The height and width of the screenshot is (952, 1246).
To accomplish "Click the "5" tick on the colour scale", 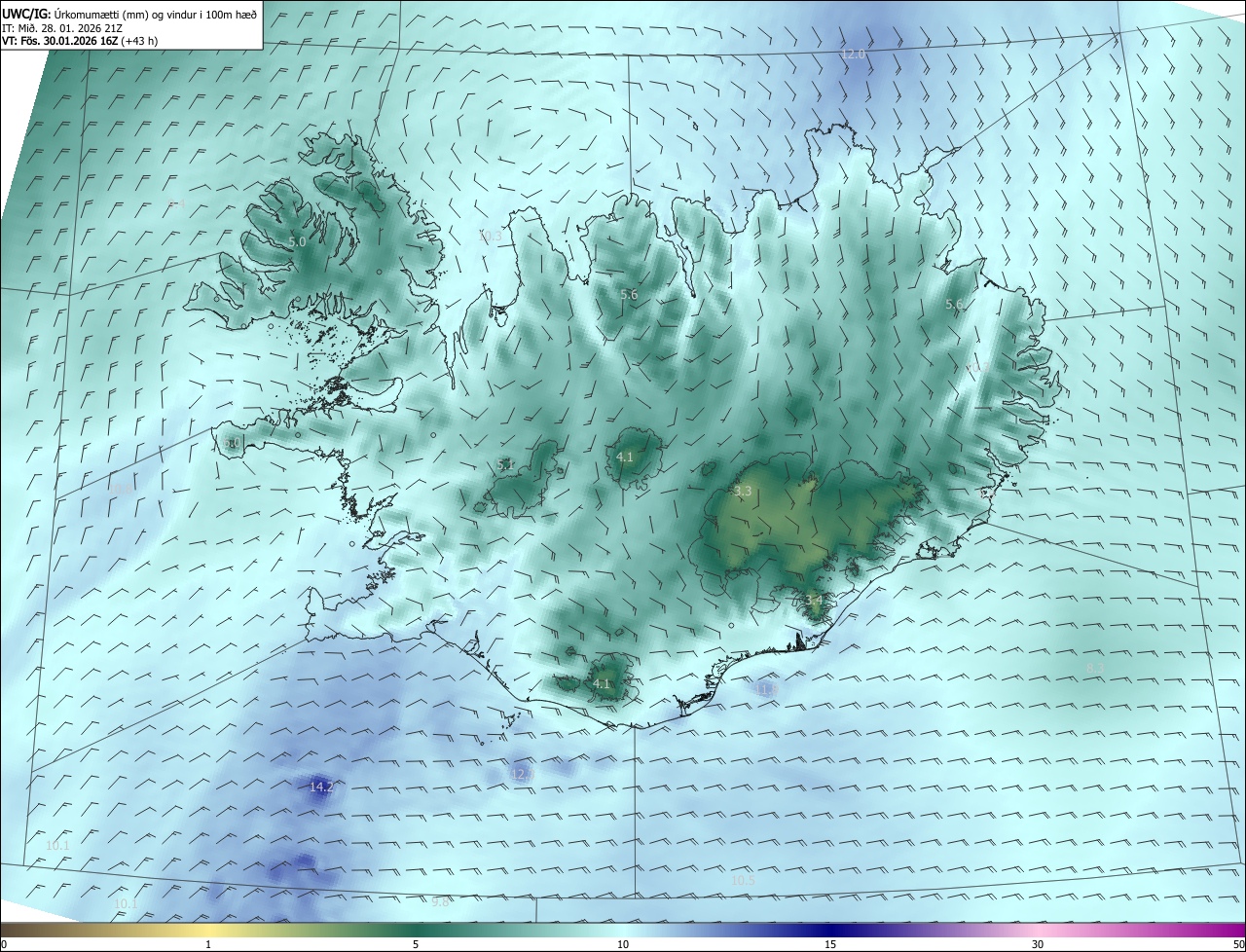I will click(416, 944).
